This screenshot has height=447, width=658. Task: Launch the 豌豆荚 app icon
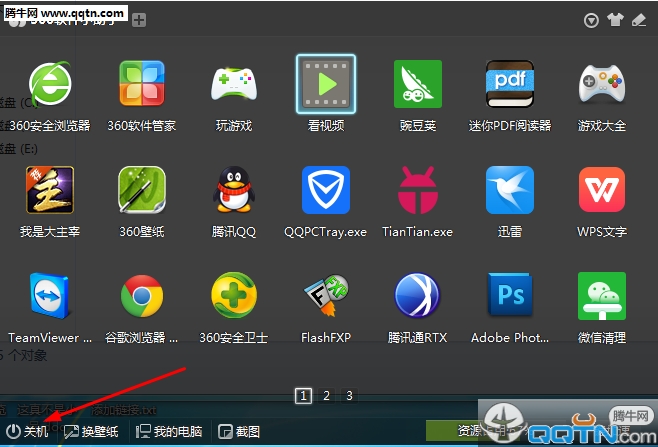[418, 84]
